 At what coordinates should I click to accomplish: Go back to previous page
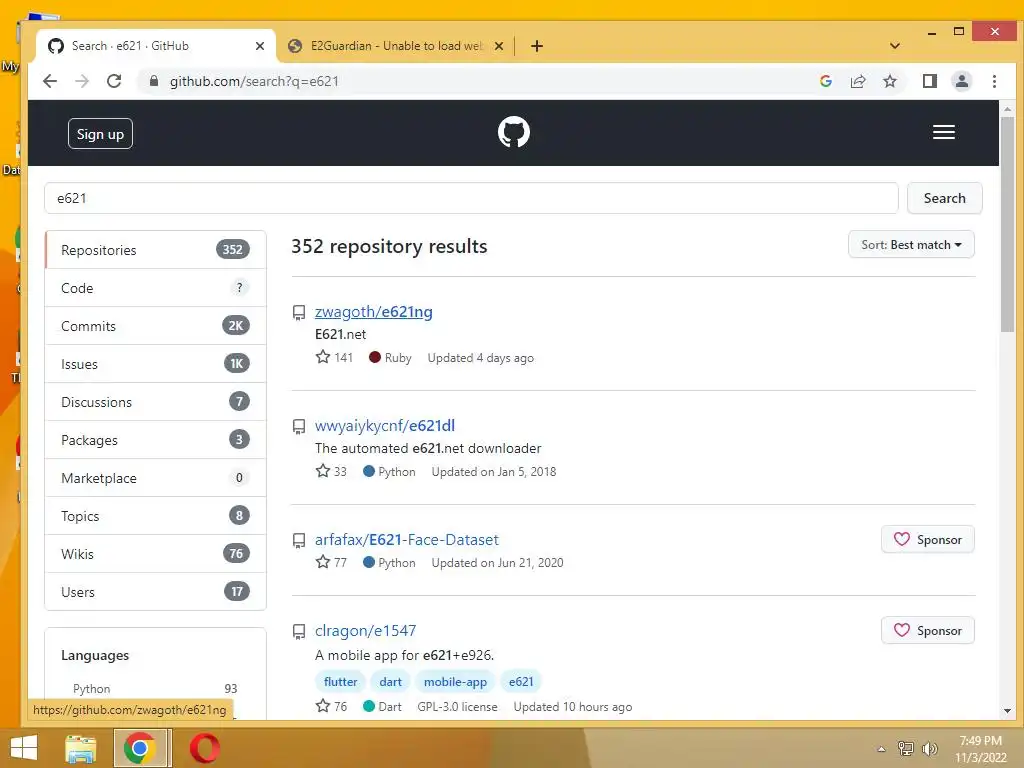click(x=50, y=81)
